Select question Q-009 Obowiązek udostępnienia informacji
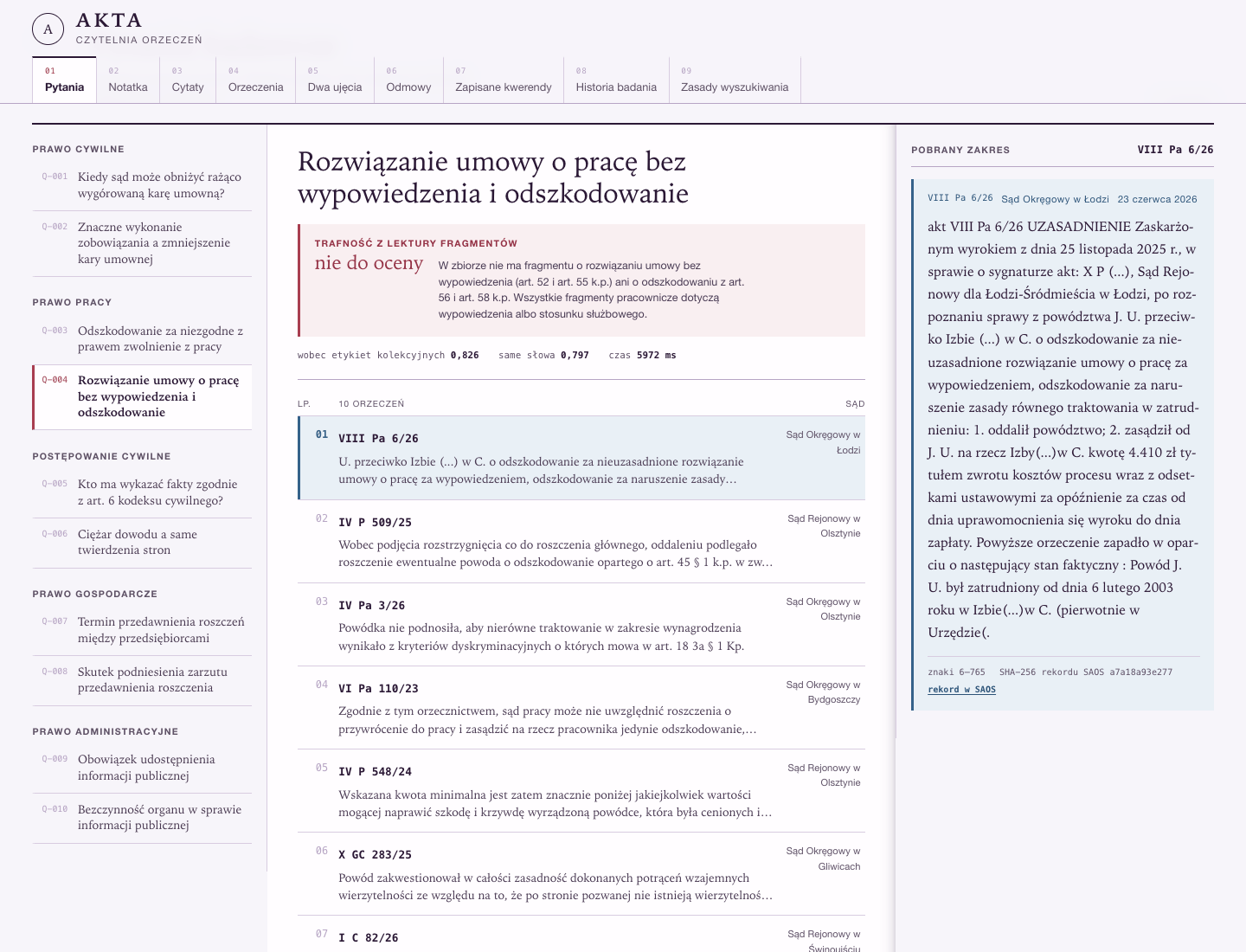The height and width of the screenshot is (952, 1246). tap(142, 768)
